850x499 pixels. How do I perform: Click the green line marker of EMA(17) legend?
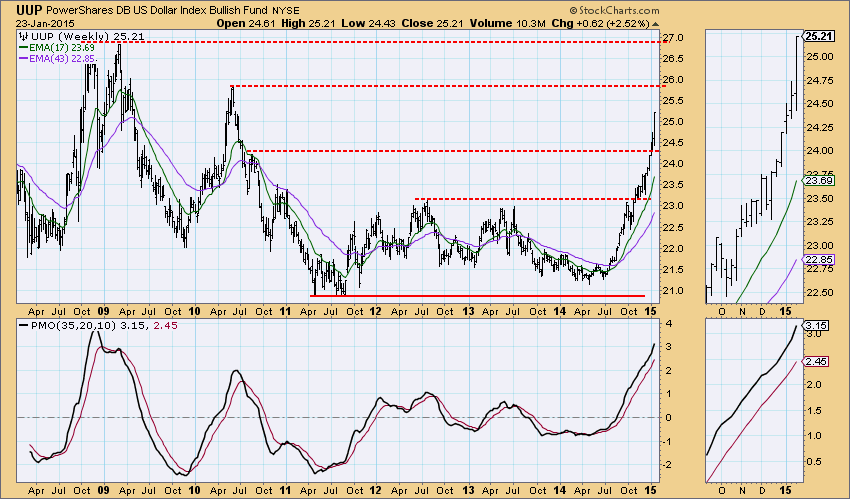click(23, 48)
